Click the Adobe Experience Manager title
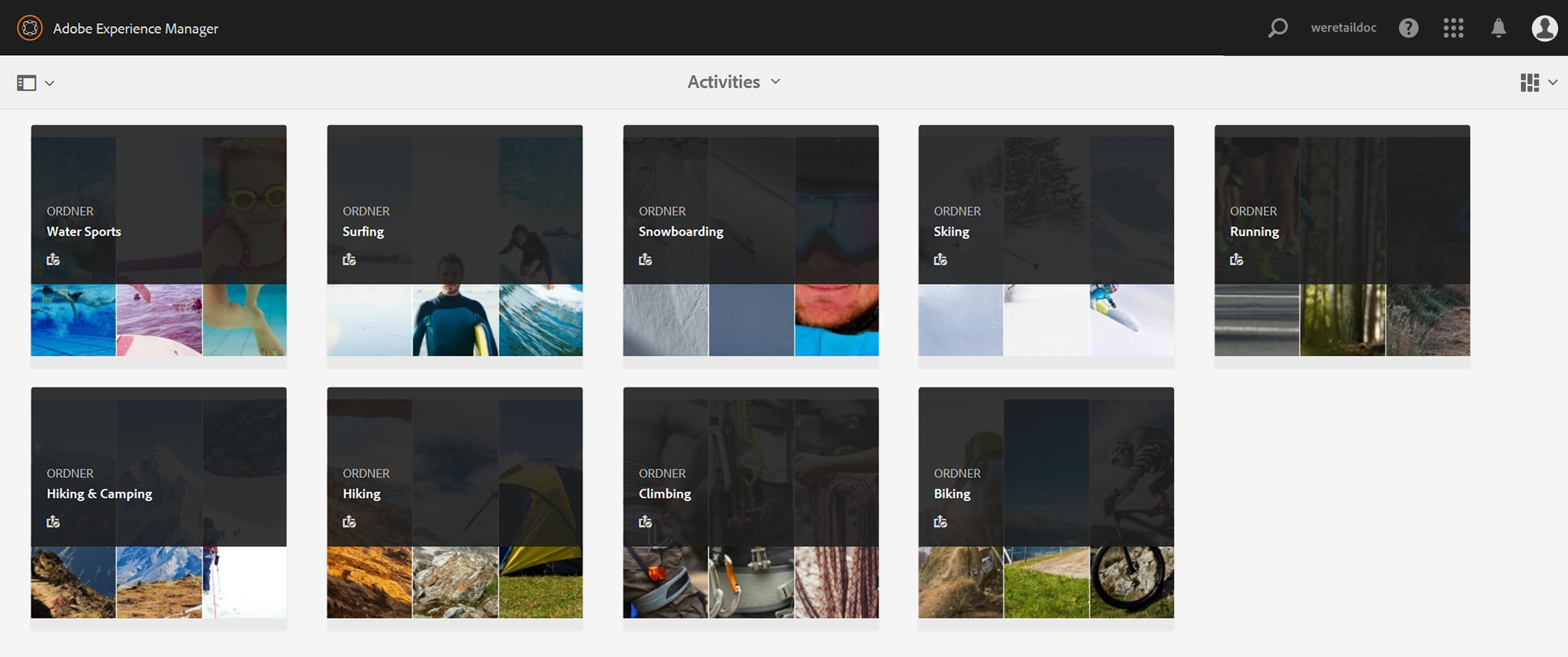This screenshot has height=657, width=1568. 135,28
